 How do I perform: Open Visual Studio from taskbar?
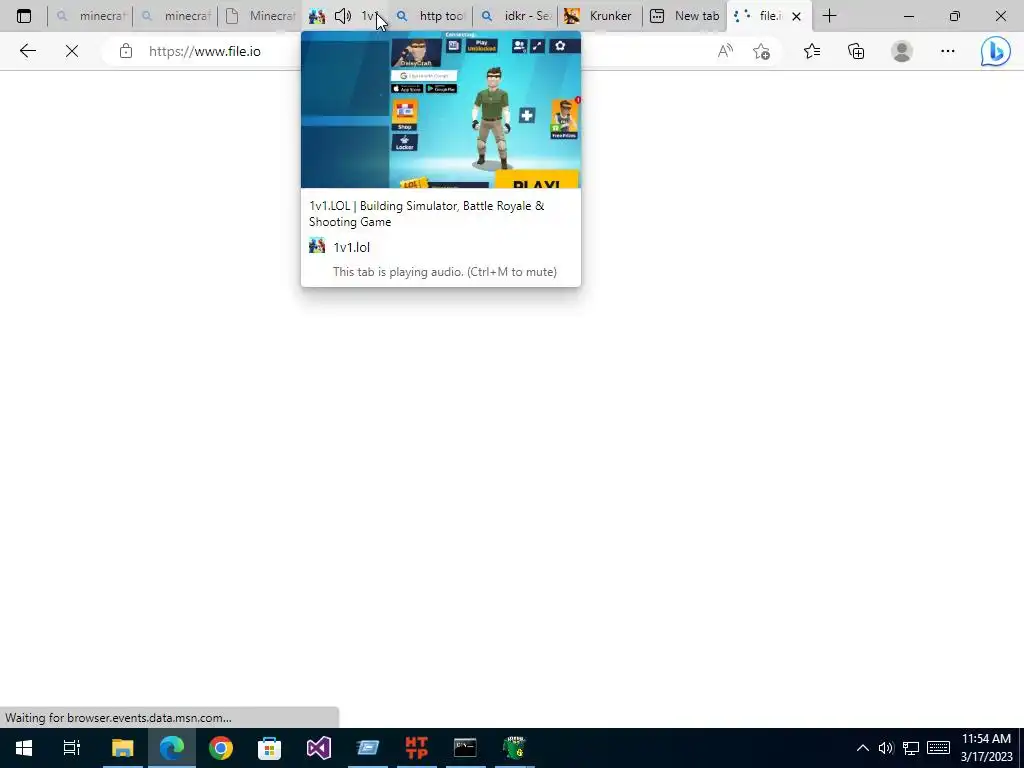coord(319,748)
